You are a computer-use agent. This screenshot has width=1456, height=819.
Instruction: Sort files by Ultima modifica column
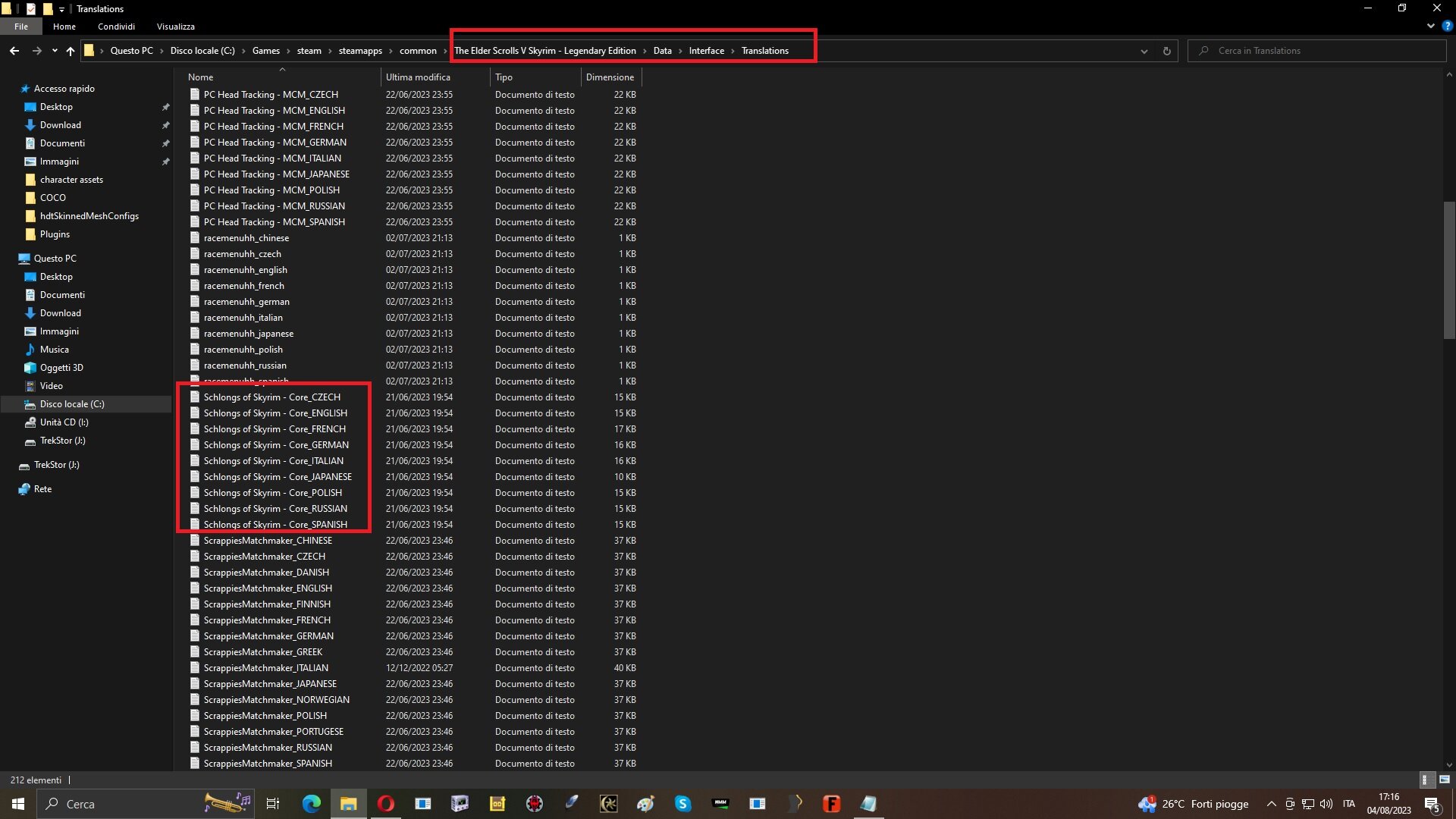click(418, 77)
